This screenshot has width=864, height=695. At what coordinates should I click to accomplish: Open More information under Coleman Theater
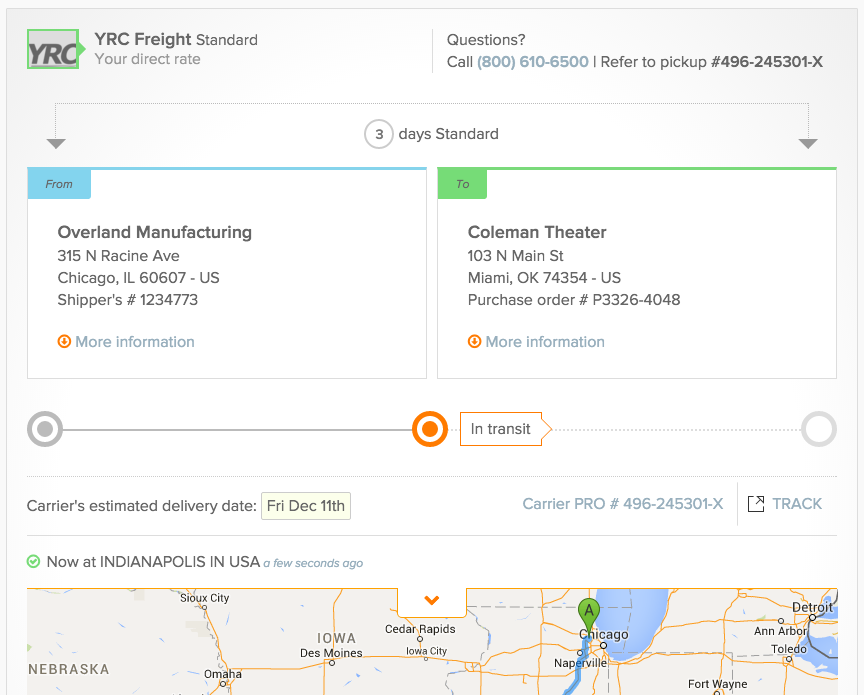[544, 342]
